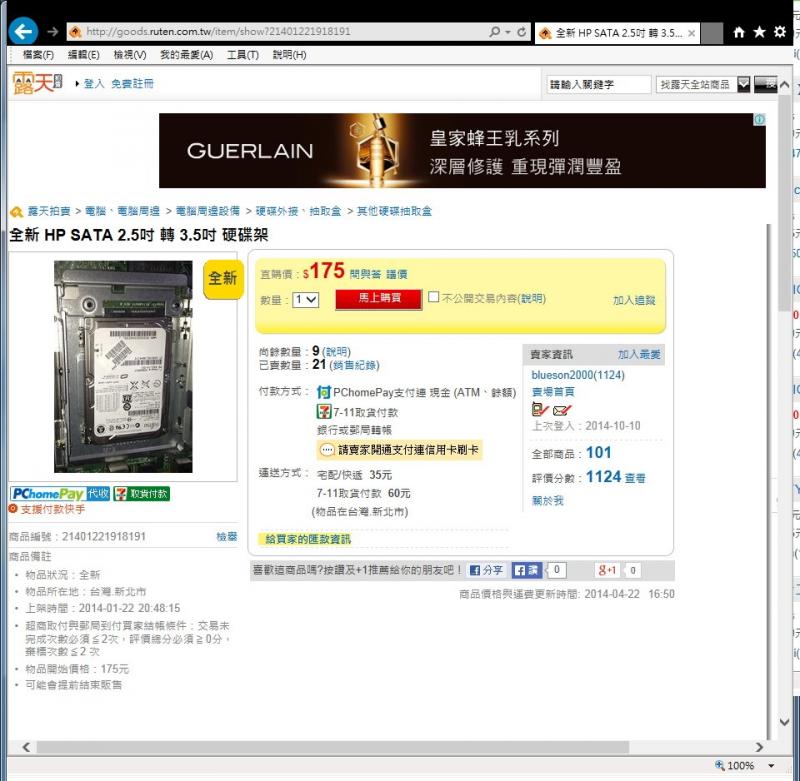800x781 pixels.
Task: Click the site search submit button
Action: tap(765, 84)
